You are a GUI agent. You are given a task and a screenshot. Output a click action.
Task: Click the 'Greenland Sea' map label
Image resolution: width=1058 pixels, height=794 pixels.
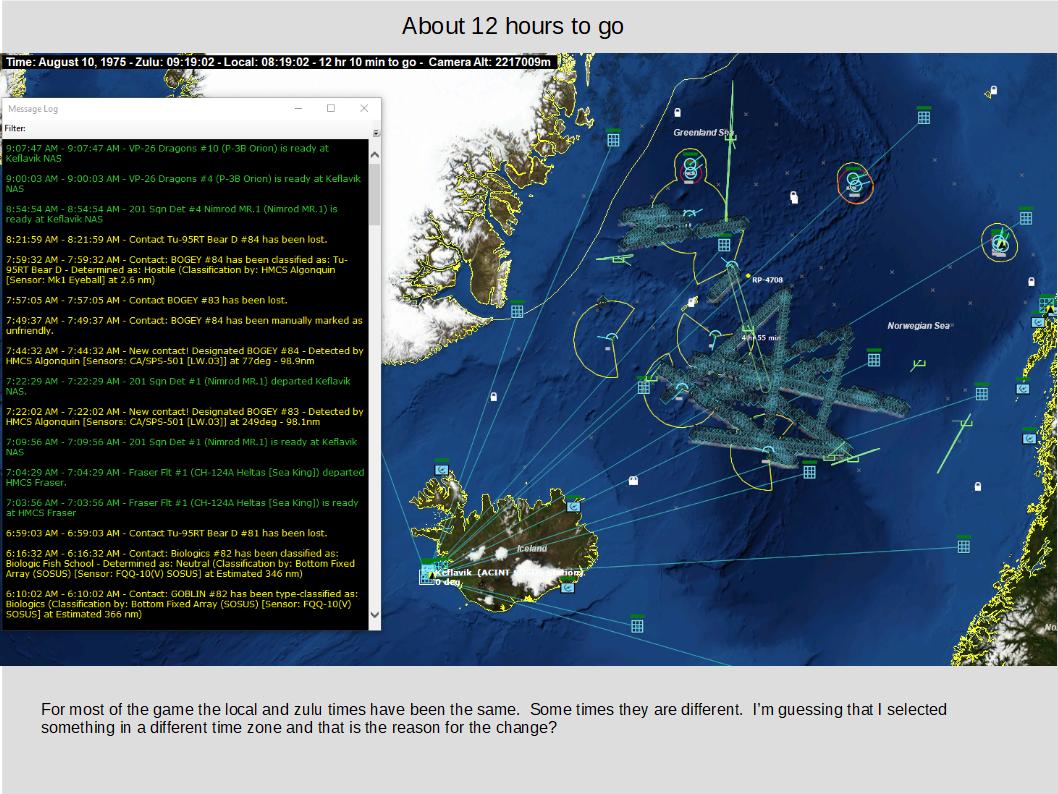pyautogui.click(x=703, y=132)
